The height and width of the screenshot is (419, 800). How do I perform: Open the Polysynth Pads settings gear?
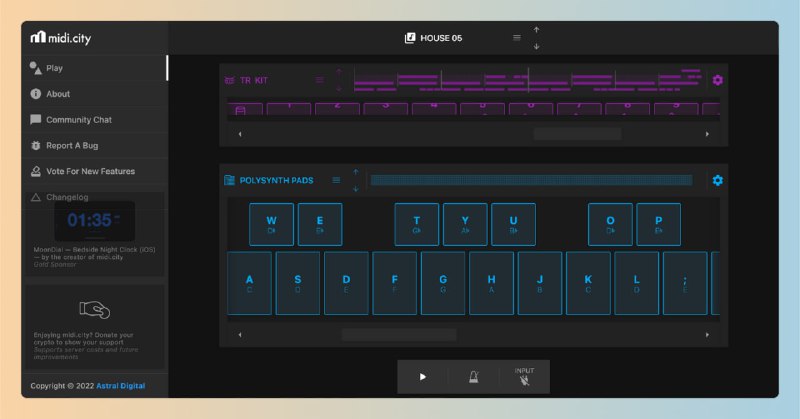coord(717,180)
